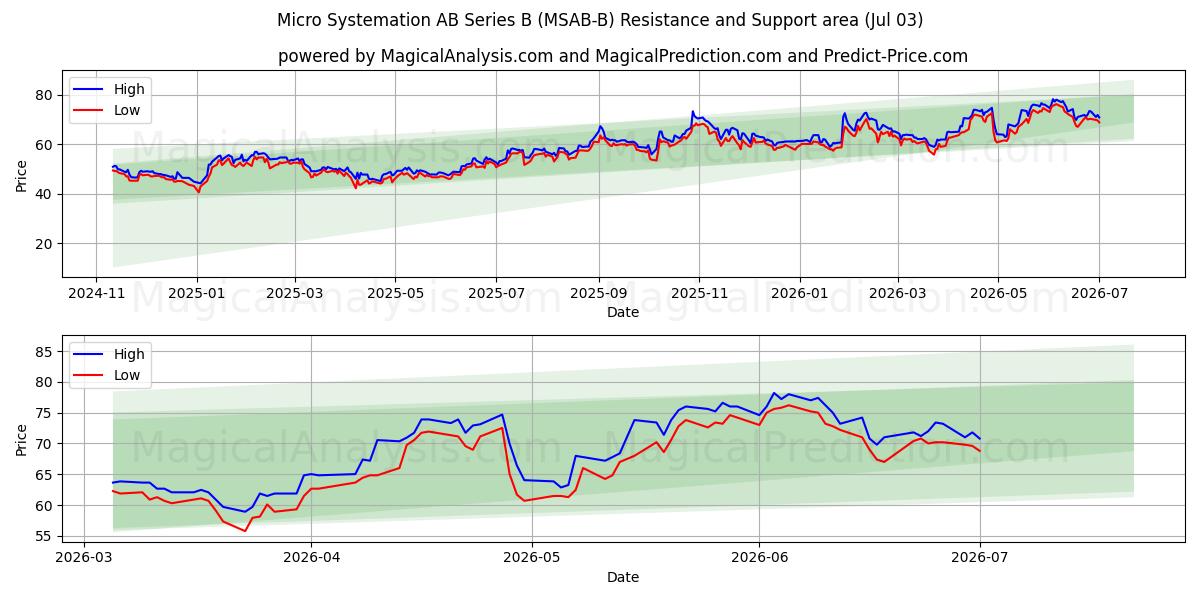Click the '2024-11' tick label
Viewport: 1200px width, 600px height.
[96, 294]
